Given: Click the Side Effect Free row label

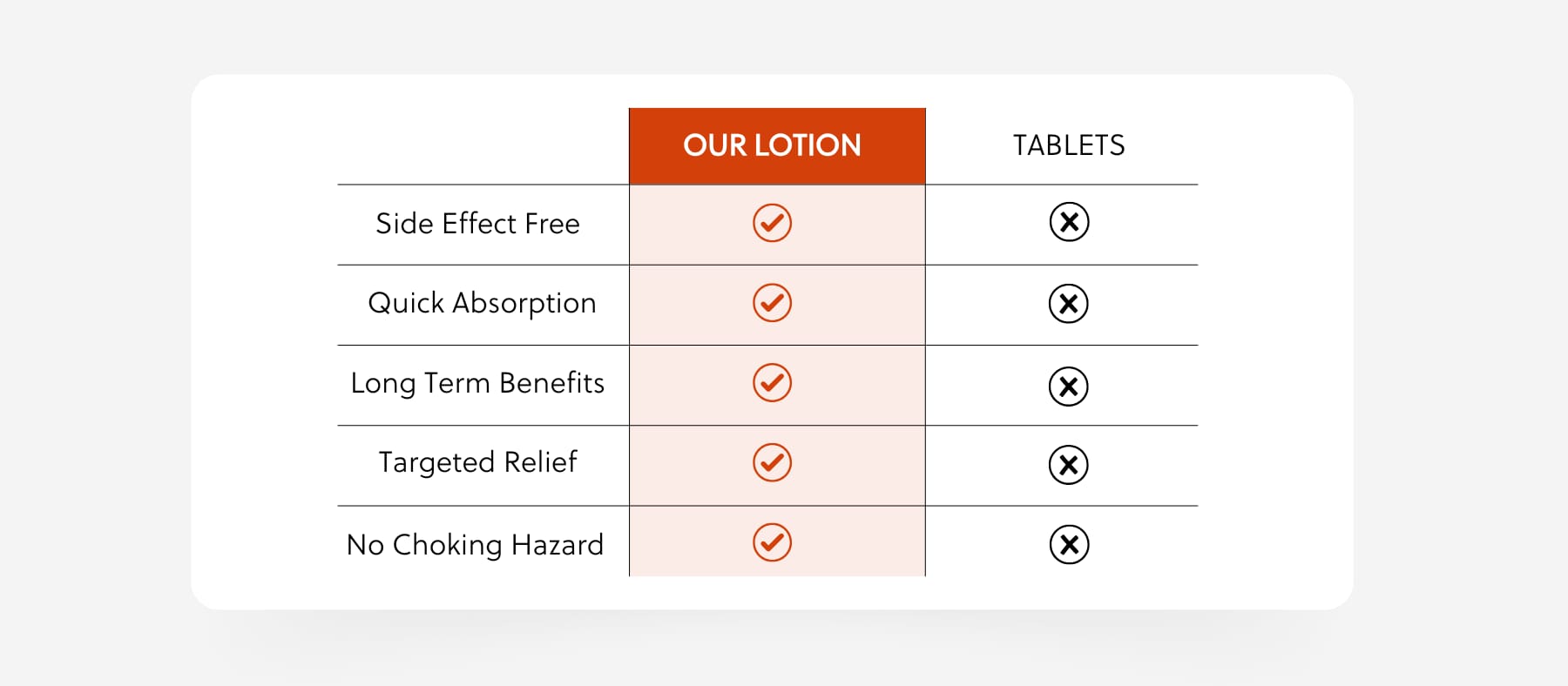Looking at the screenshot, I should [x=477, y=224].
